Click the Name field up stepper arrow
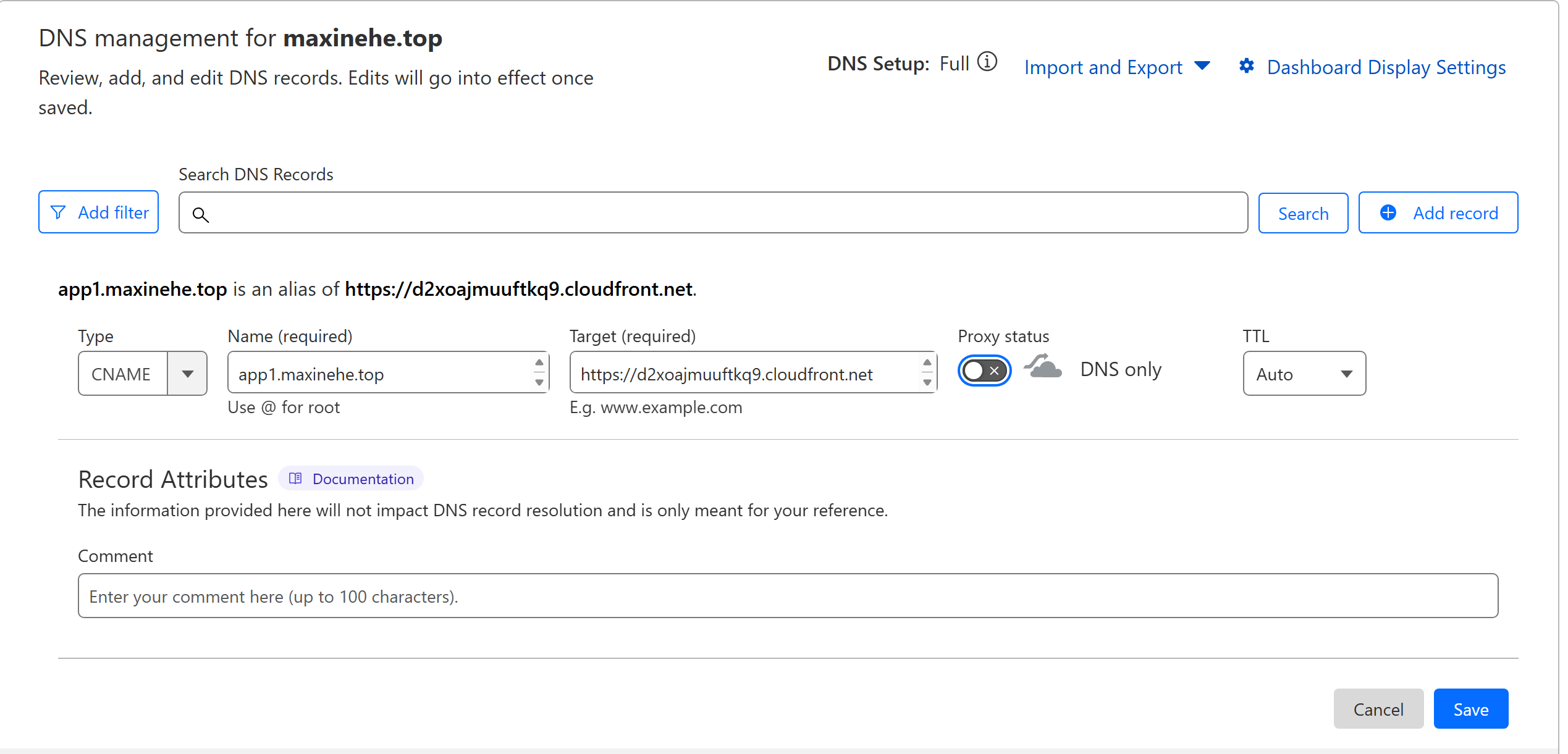Image resolution: width=1568 pixels, height=754 pixels. 539,362
